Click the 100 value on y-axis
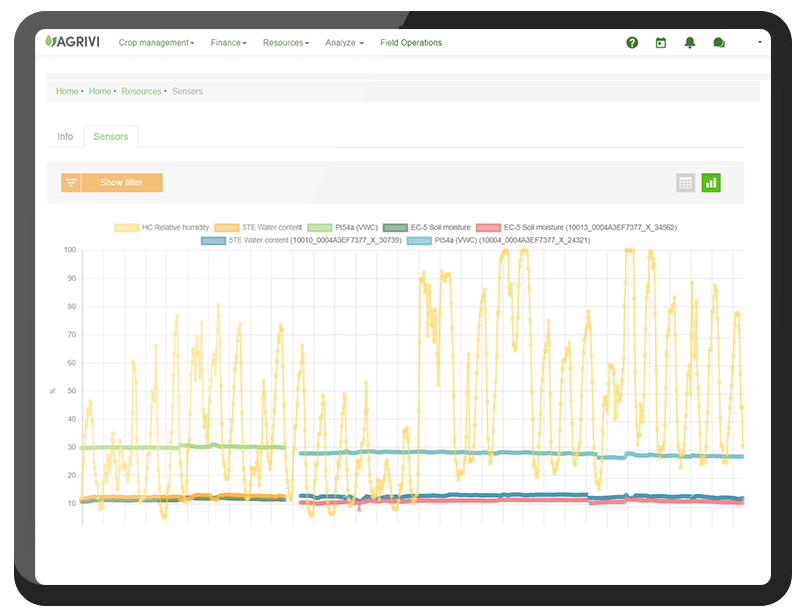803x614 pixels. [x=70, y=250]
